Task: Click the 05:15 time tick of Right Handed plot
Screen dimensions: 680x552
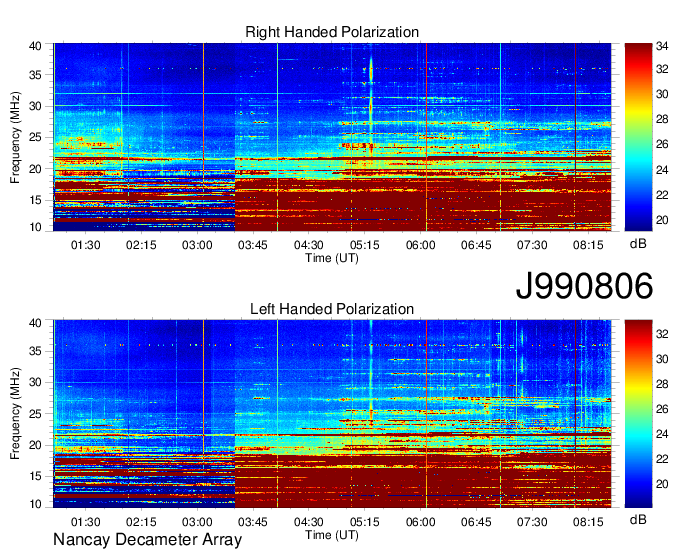Action: click(x=364, y=245)
